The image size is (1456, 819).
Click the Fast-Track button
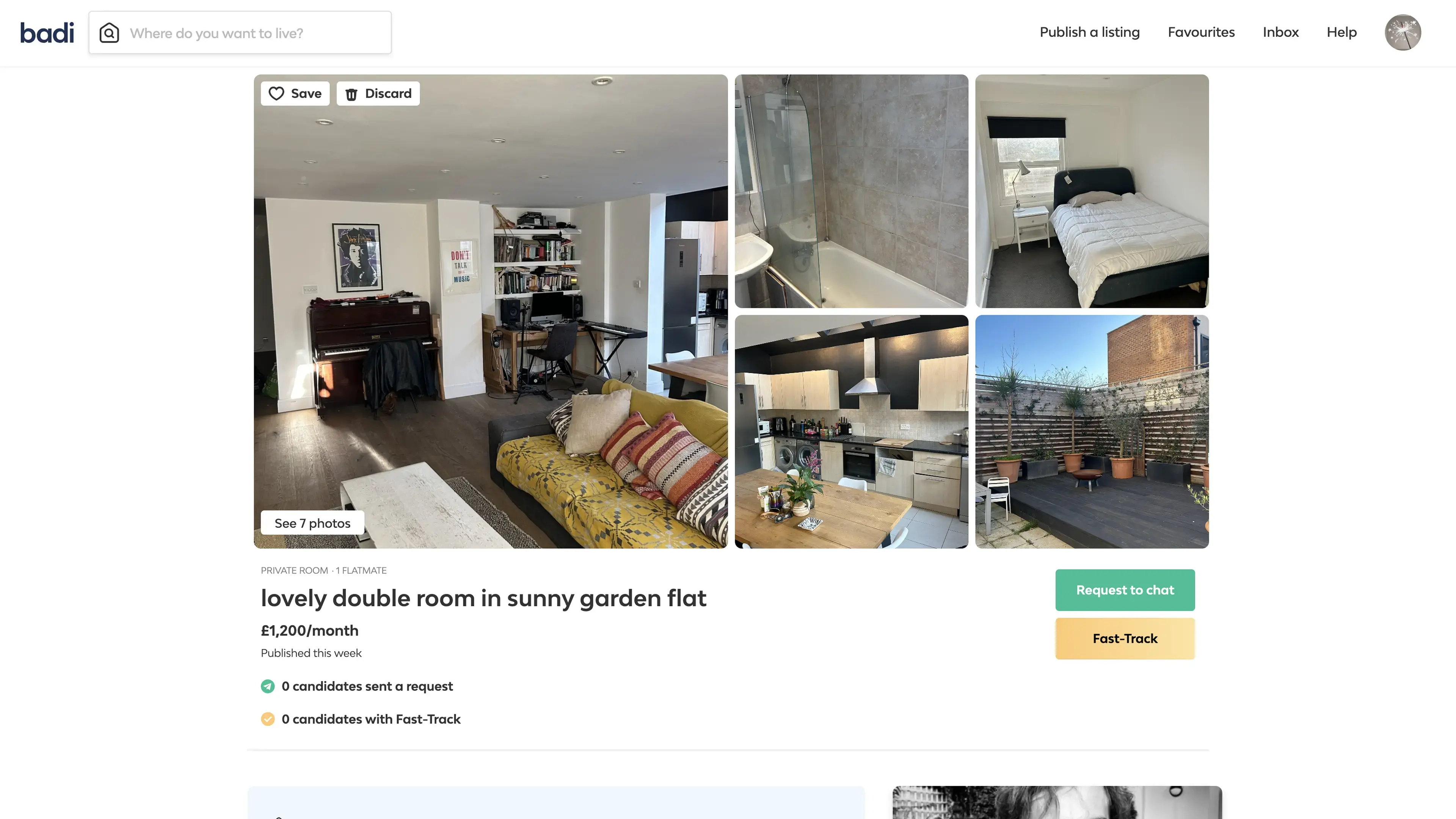click(1125, 639)
